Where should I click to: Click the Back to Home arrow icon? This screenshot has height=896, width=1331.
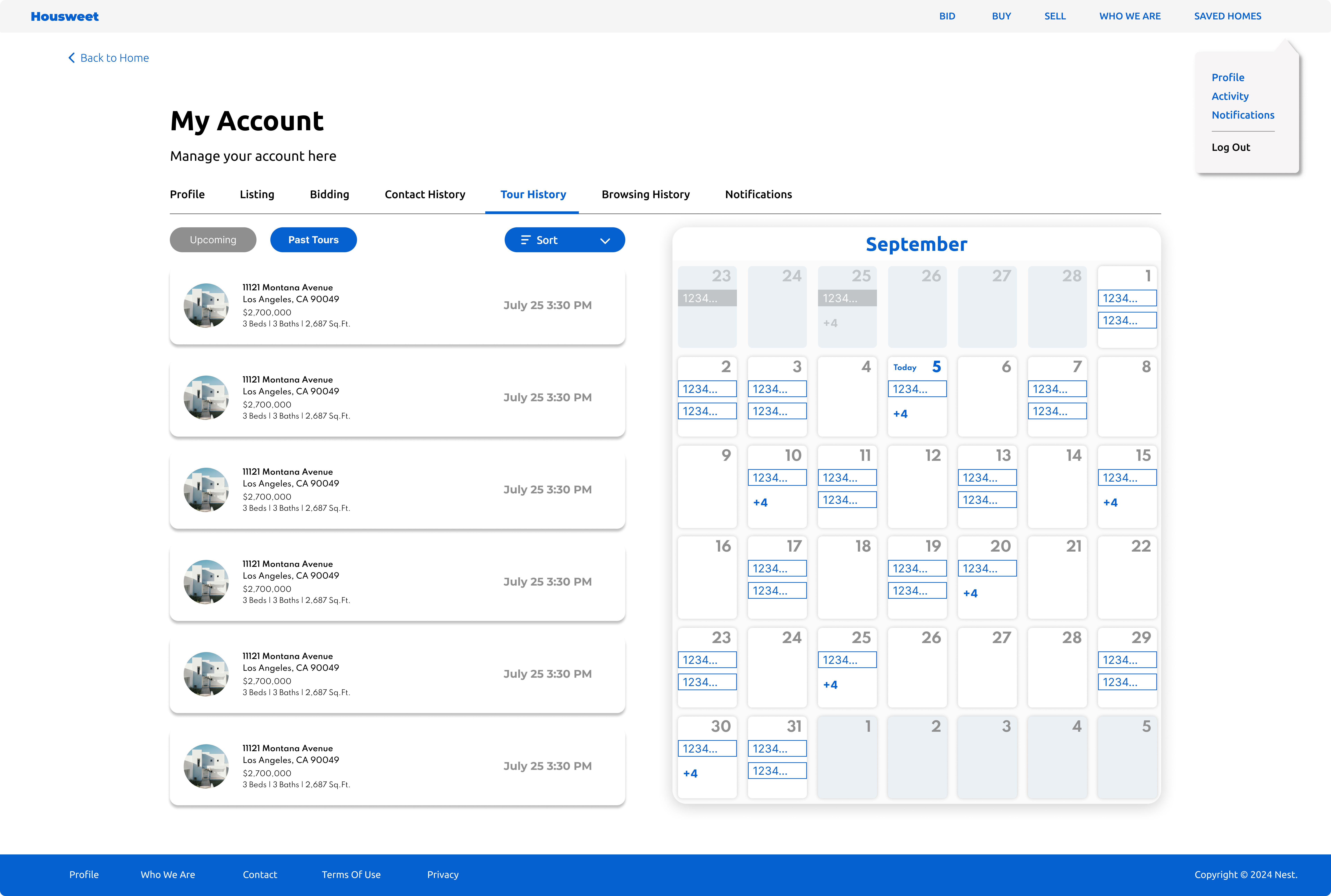[71, 58]
